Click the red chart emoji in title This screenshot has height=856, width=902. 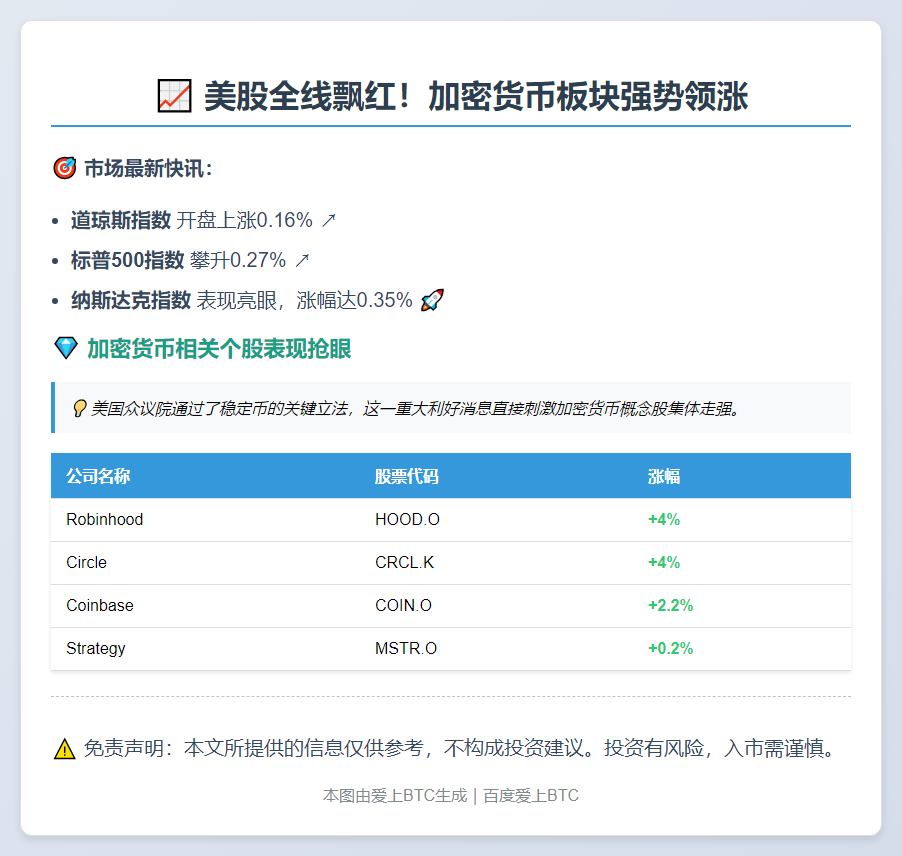174,95
